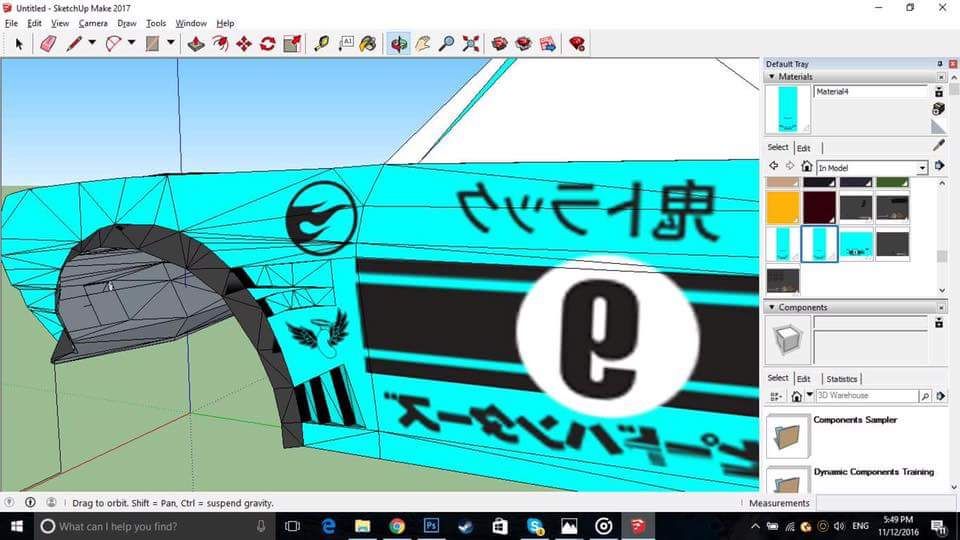Click the LayOut send icon
The width and height of the screenshot is (960, 540).
click(x=548, y=44)
